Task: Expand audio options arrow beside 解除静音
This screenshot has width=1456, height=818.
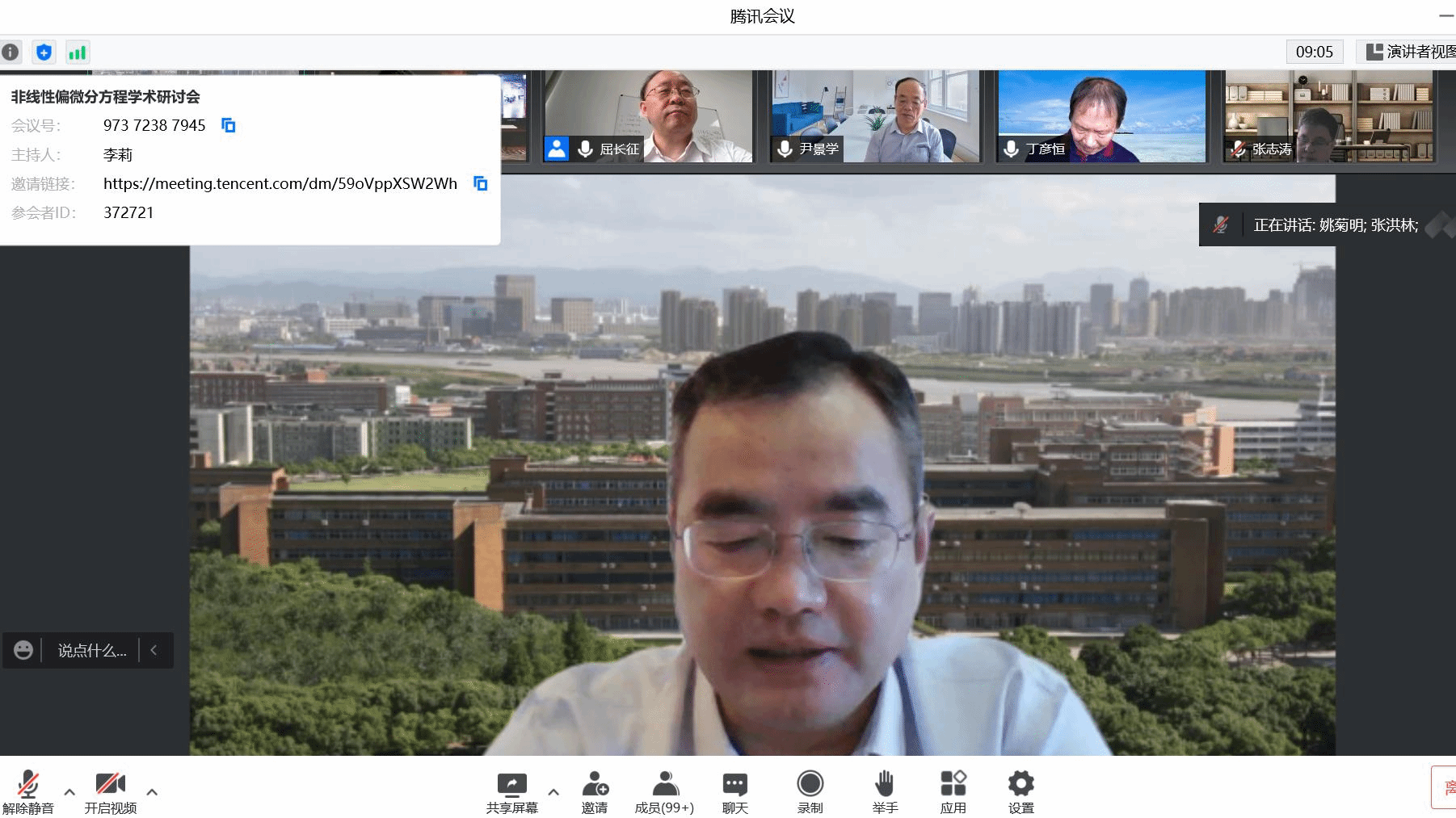Action: 69,792
